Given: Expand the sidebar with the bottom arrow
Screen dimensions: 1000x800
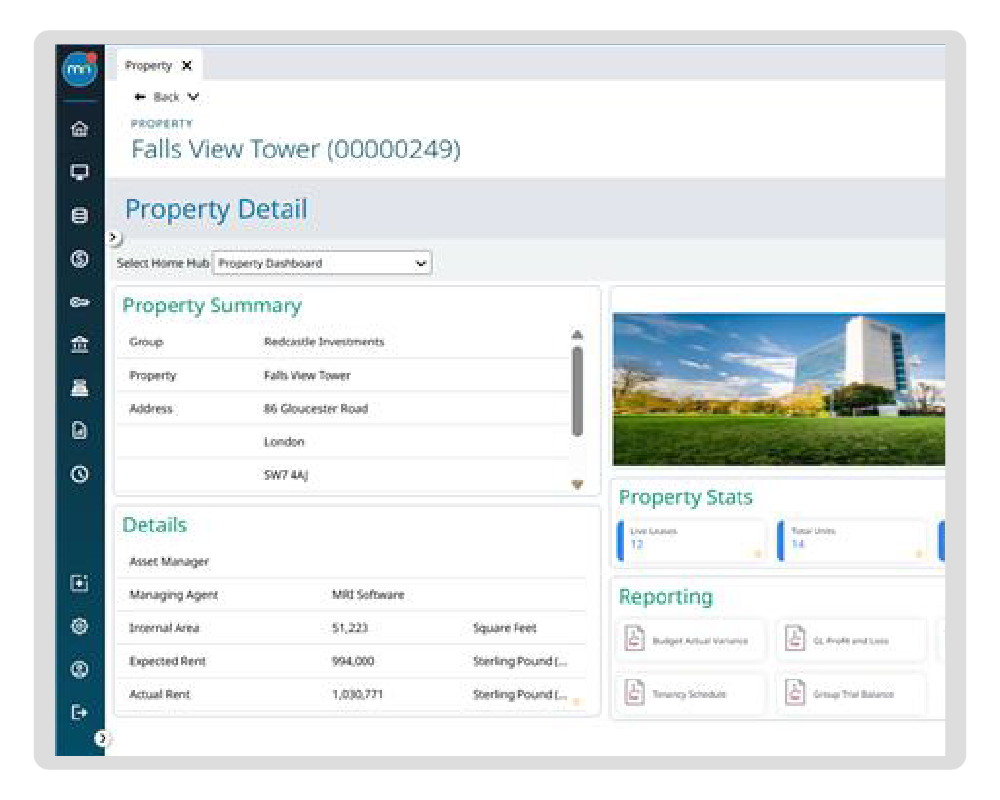Looking at the screenshot, I should coord(101,738).
